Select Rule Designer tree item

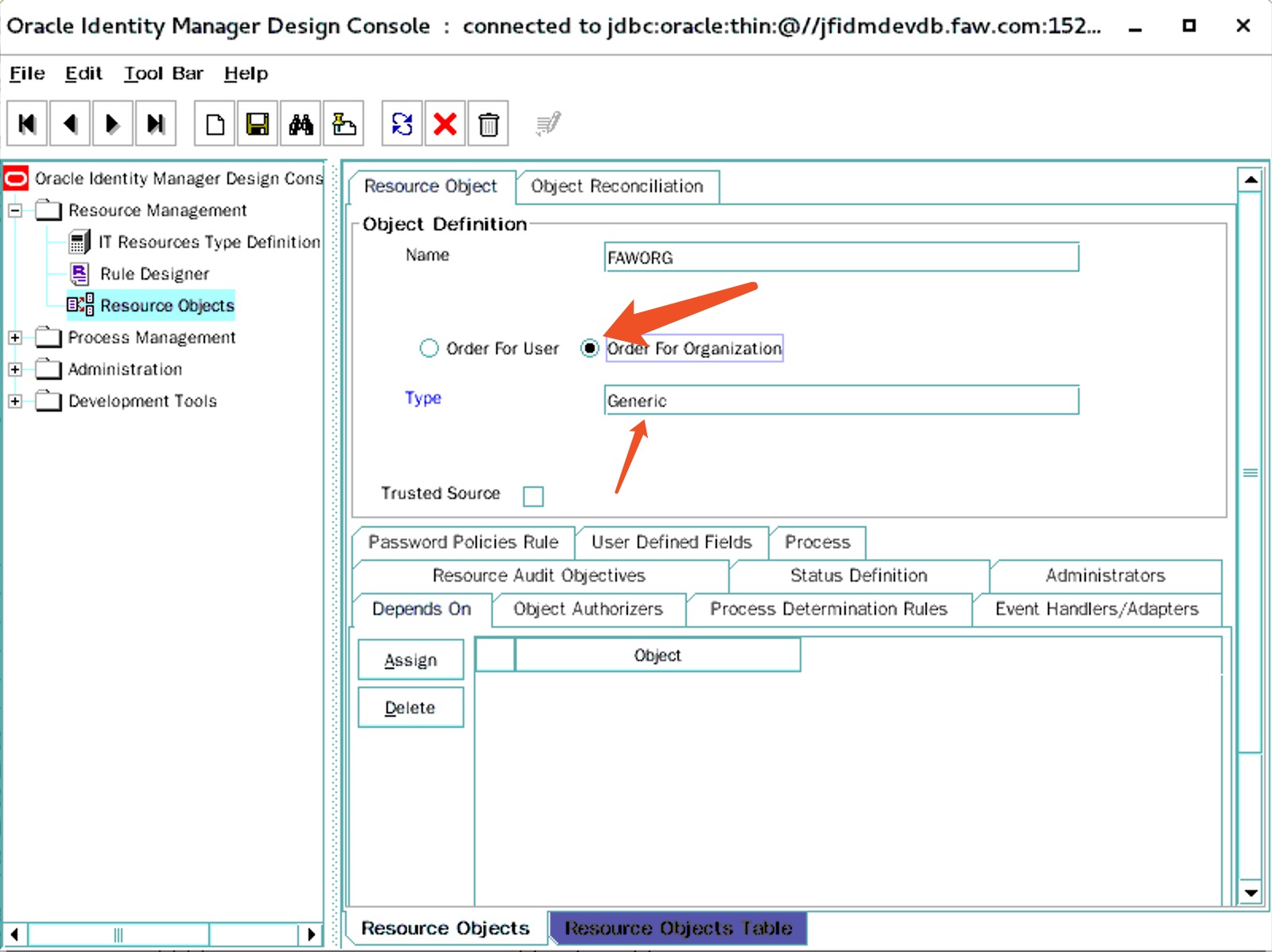[155, 273]
